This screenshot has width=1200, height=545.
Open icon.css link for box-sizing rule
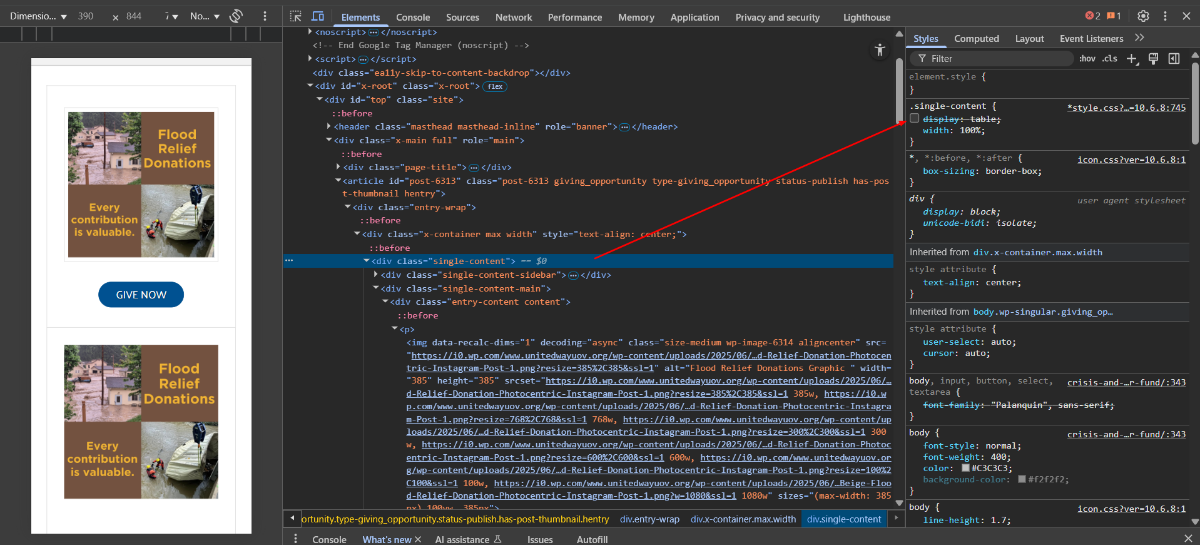pos(1131,159)
